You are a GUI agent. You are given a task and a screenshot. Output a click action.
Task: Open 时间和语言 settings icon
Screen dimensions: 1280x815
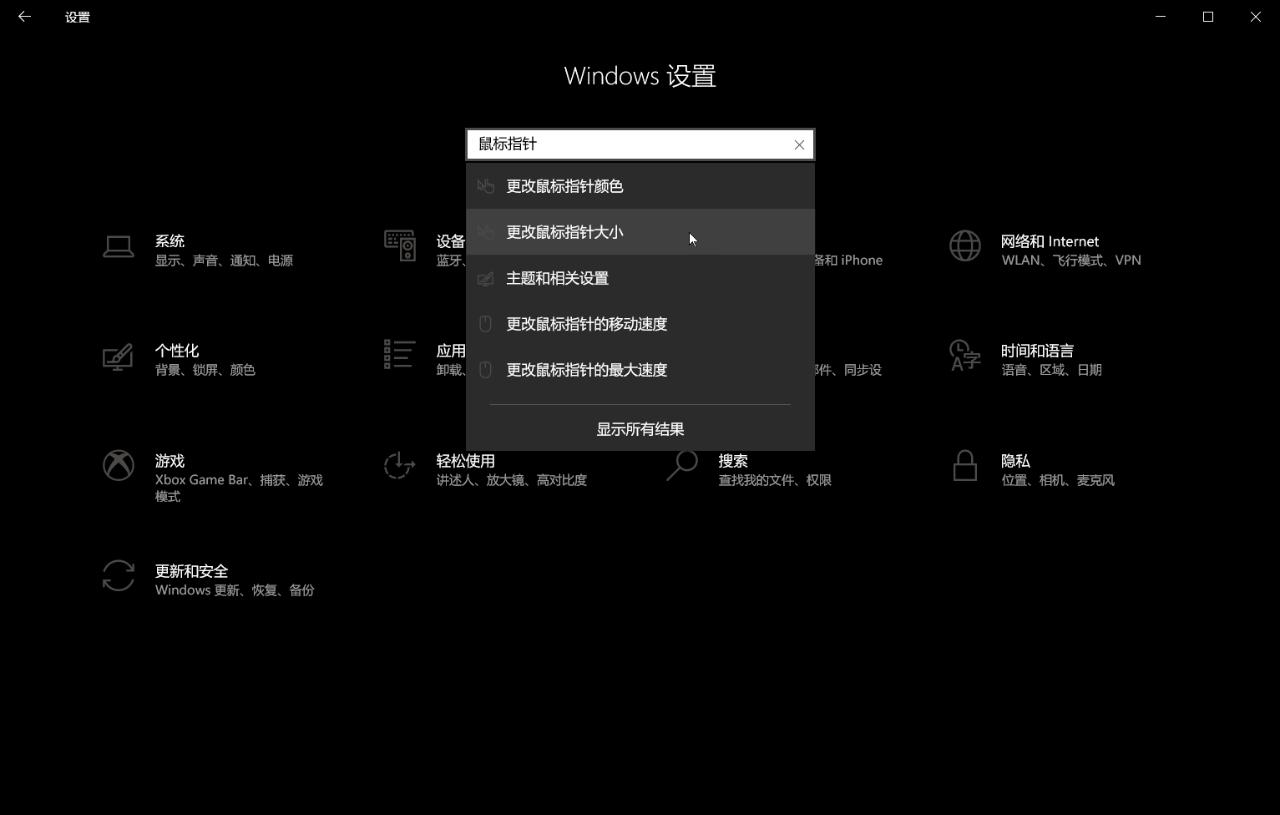(964, 356)
